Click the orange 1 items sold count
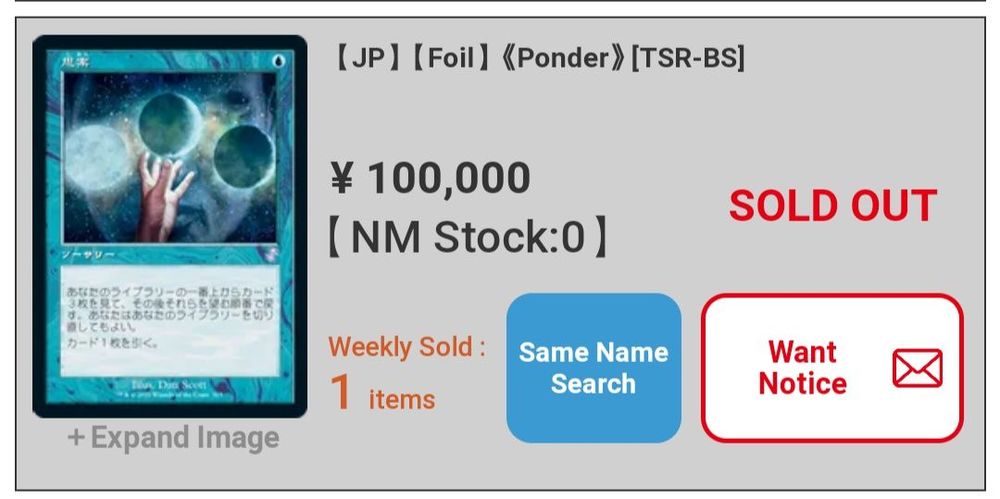 click(x=382, y=392)
